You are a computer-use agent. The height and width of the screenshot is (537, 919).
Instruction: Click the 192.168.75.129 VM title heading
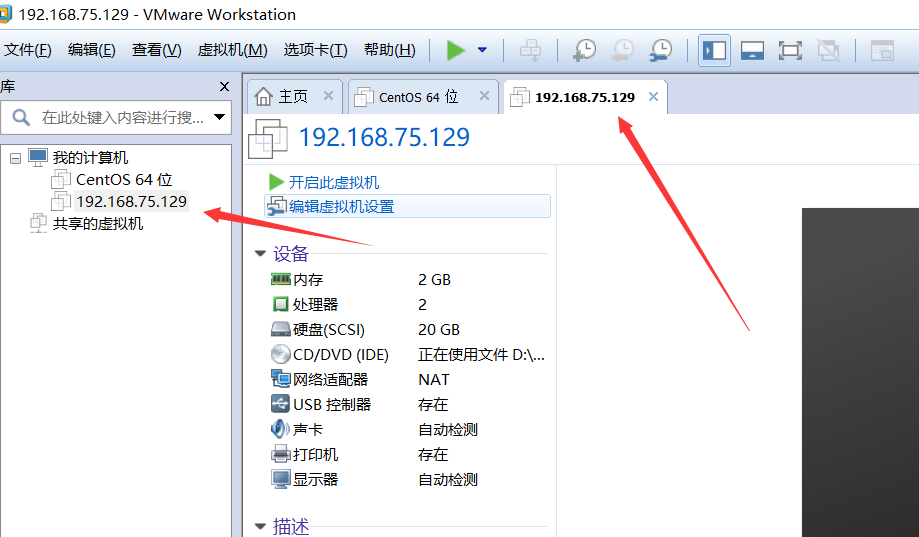384,137
